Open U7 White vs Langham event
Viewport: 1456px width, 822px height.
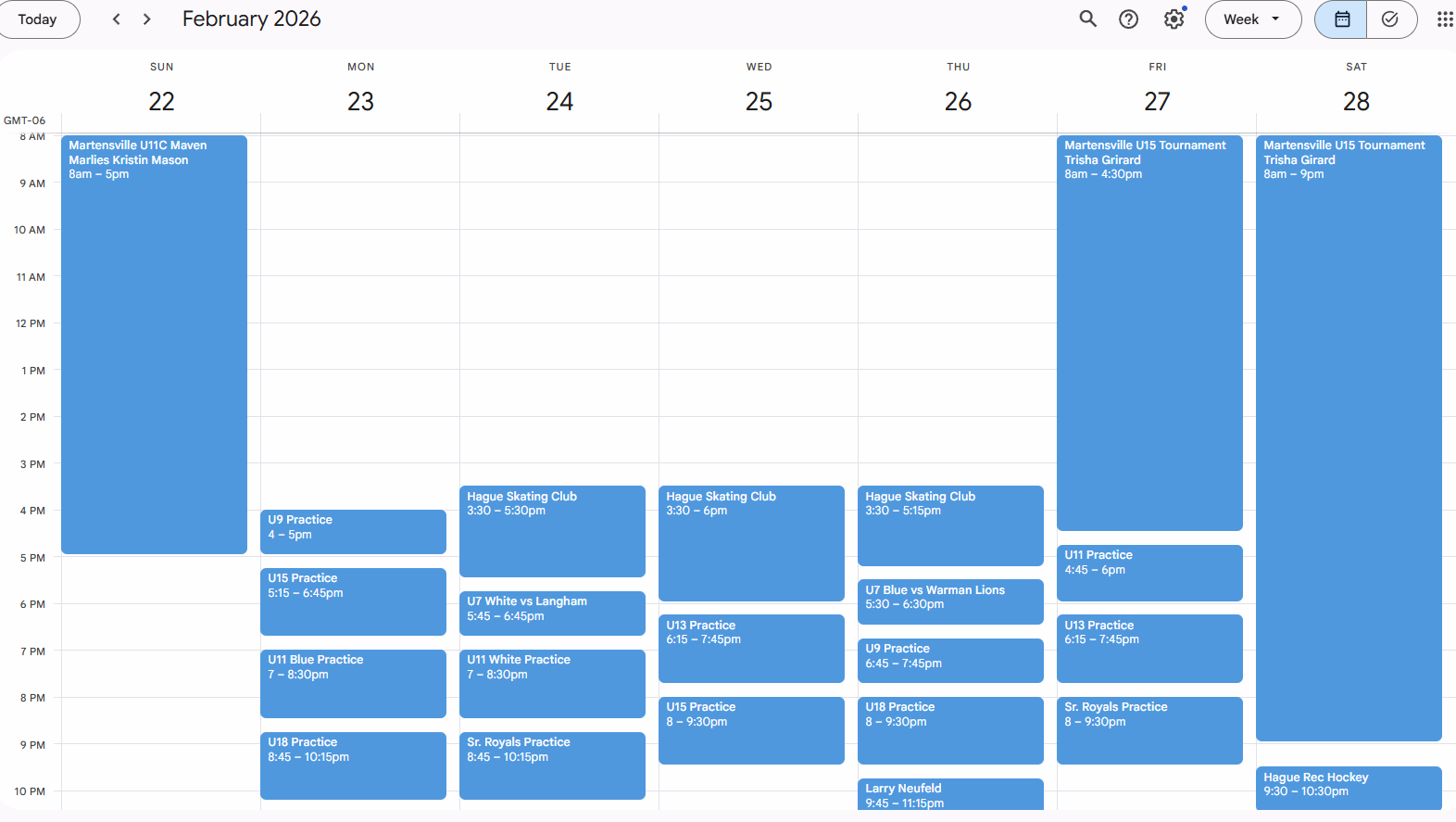552,613
